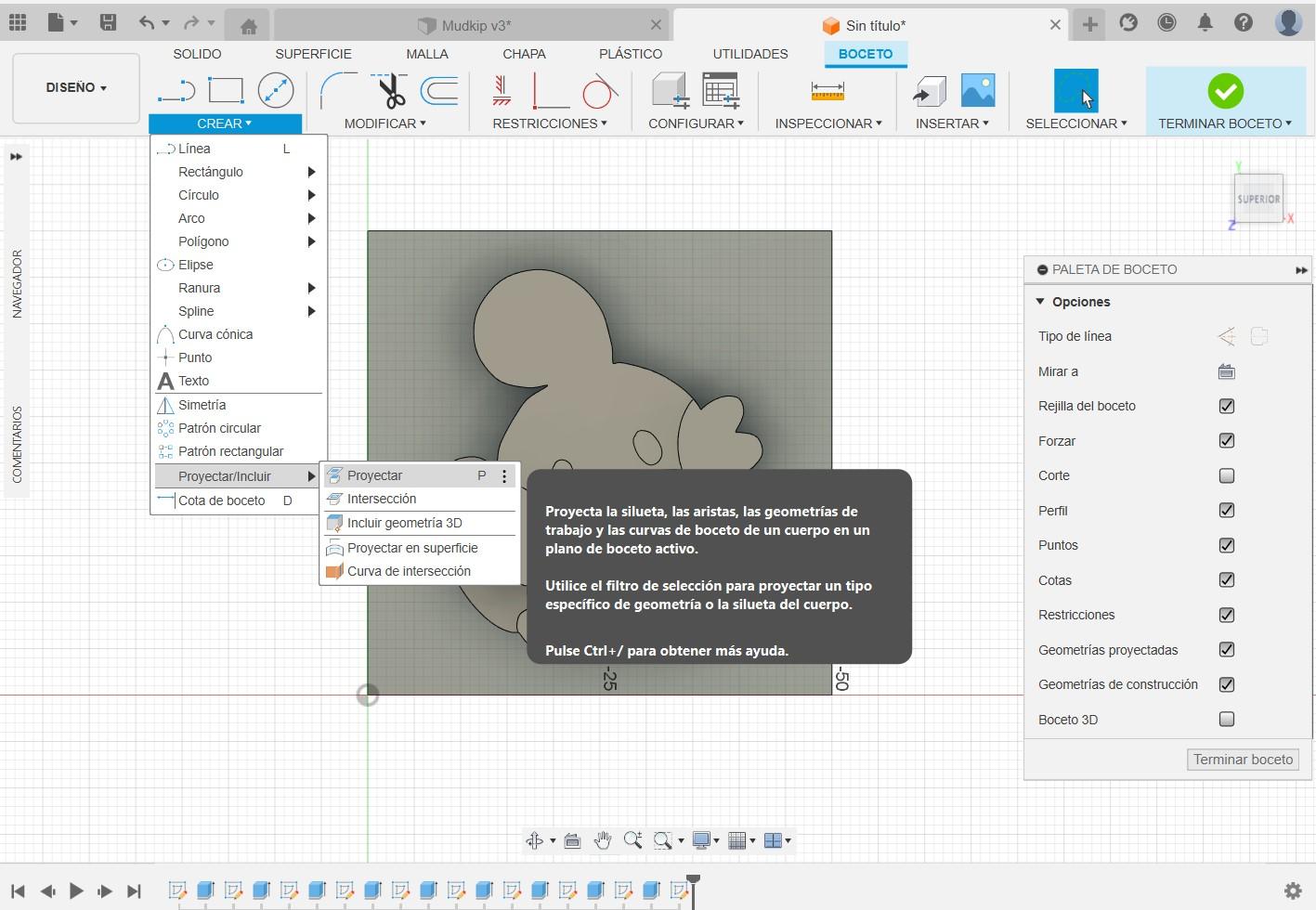
Task: Expand the MODIFICAR dropdown menu
Action: coord(384,123)
